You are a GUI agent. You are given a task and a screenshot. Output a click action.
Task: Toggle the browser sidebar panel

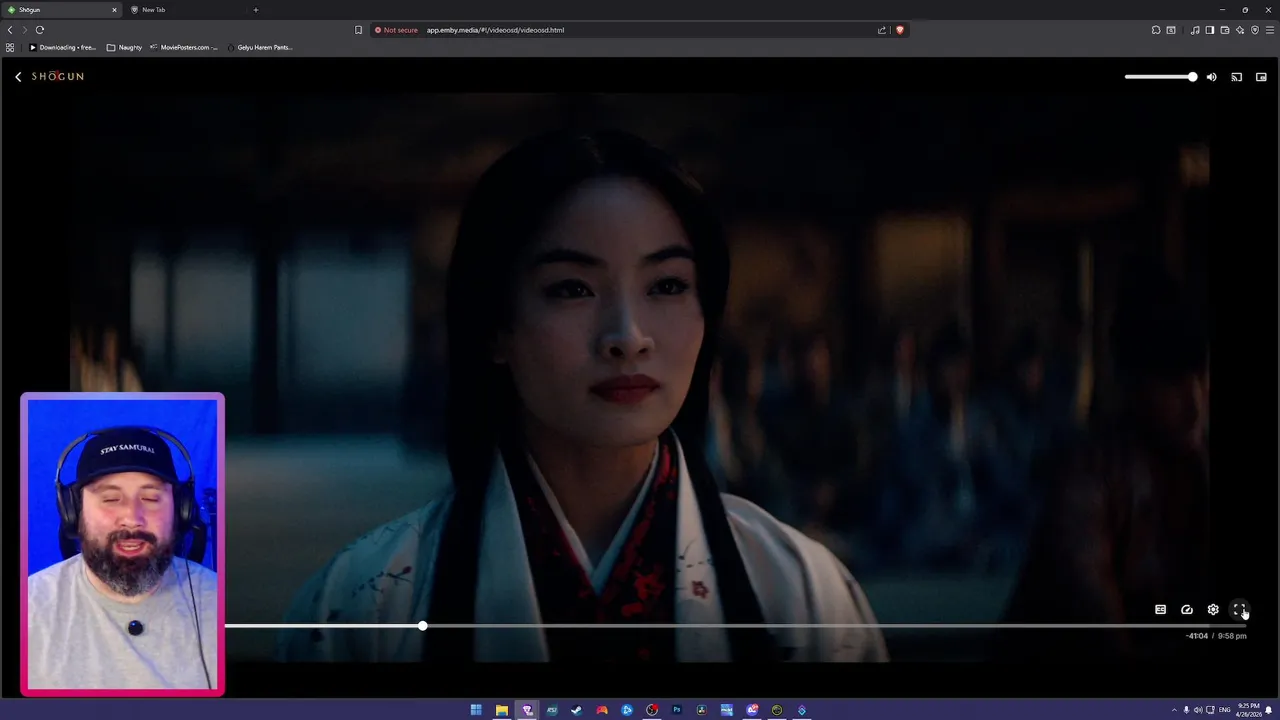click(x=1210, y=30)
